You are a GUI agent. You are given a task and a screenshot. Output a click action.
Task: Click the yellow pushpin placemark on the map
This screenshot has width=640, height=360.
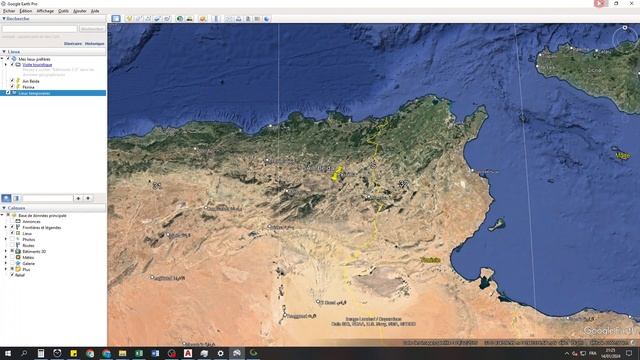337,173
